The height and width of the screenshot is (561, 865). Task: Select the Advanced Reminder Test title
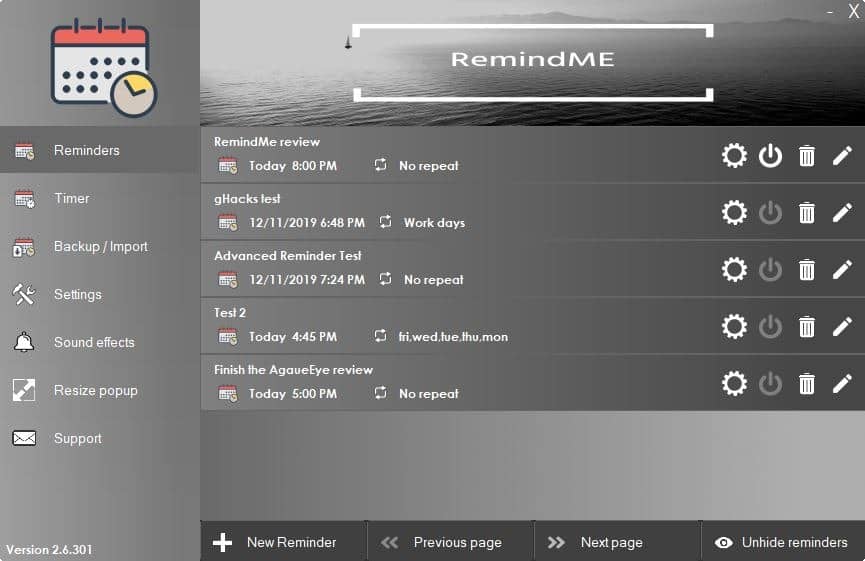point(288,255)
